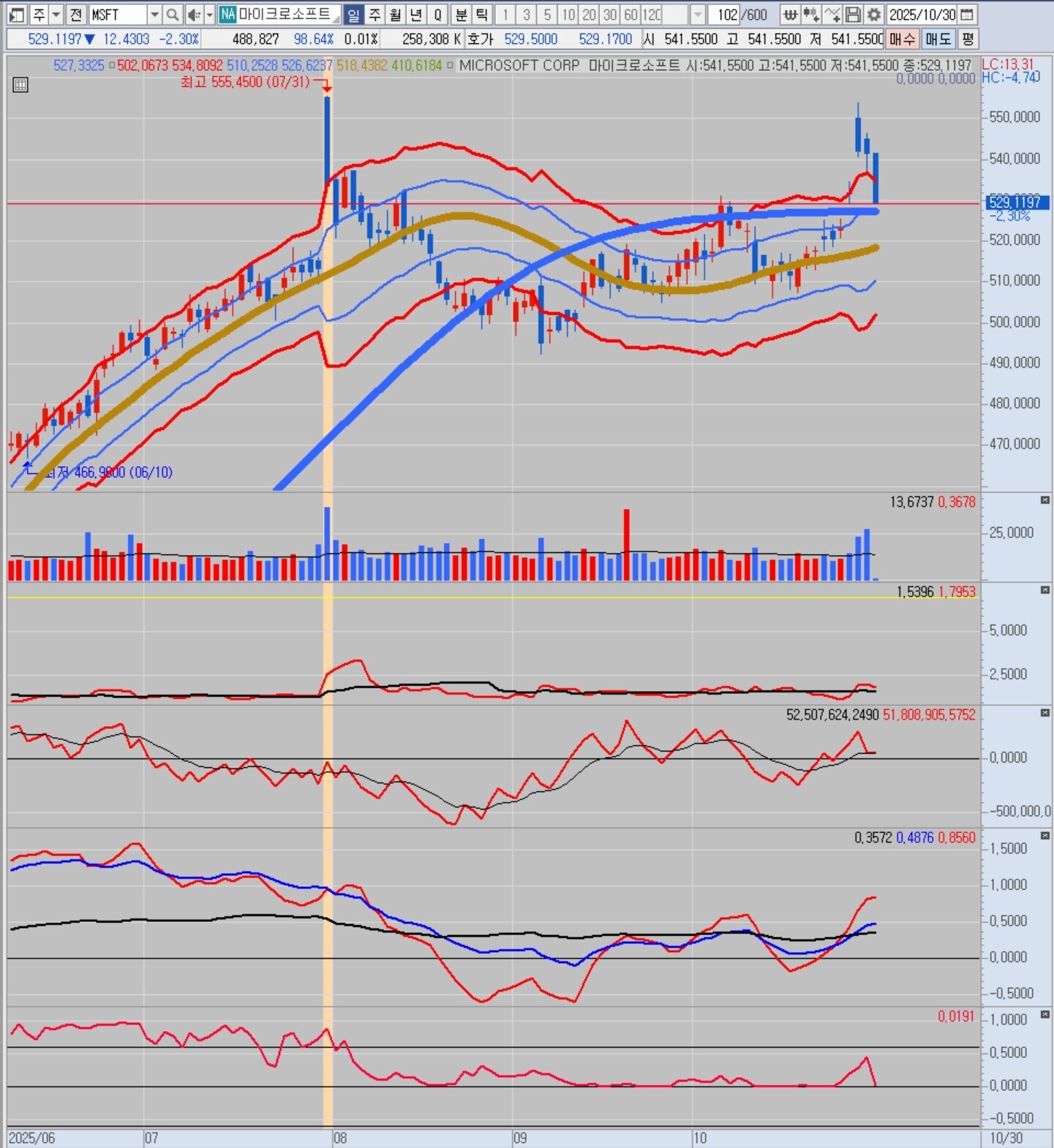
Task: Click the LC:13,31 label
Action: click(x=1008, y=64)
